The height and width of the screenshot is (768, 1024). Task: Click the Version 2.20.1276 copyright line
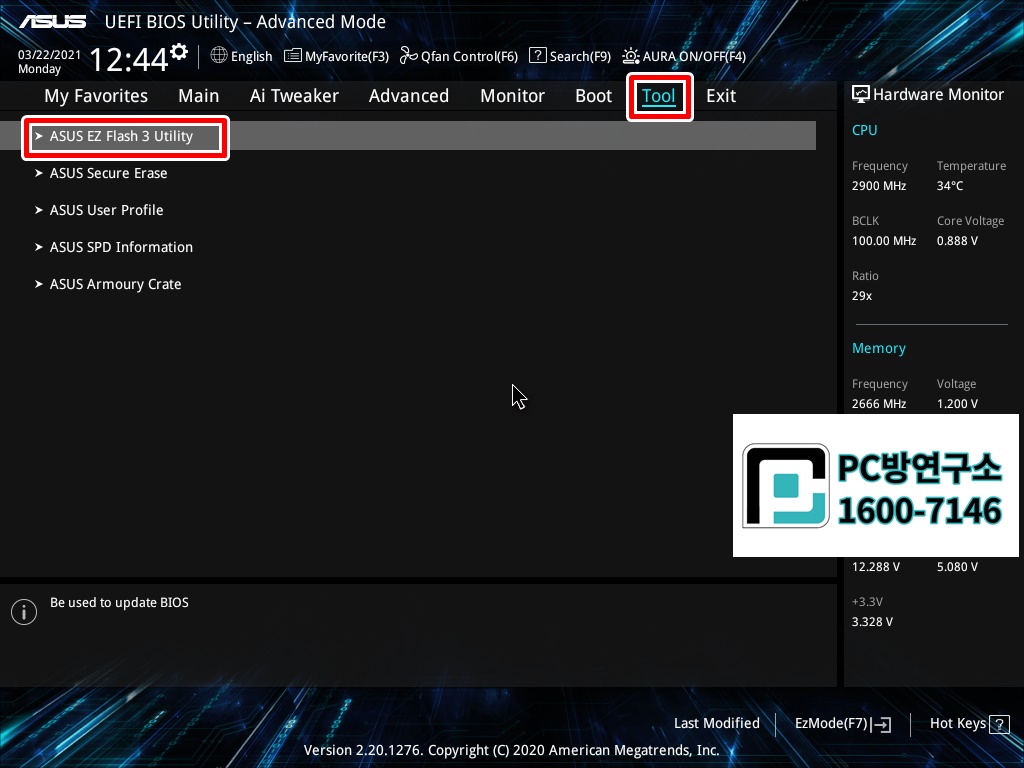[x=511, y=750]
